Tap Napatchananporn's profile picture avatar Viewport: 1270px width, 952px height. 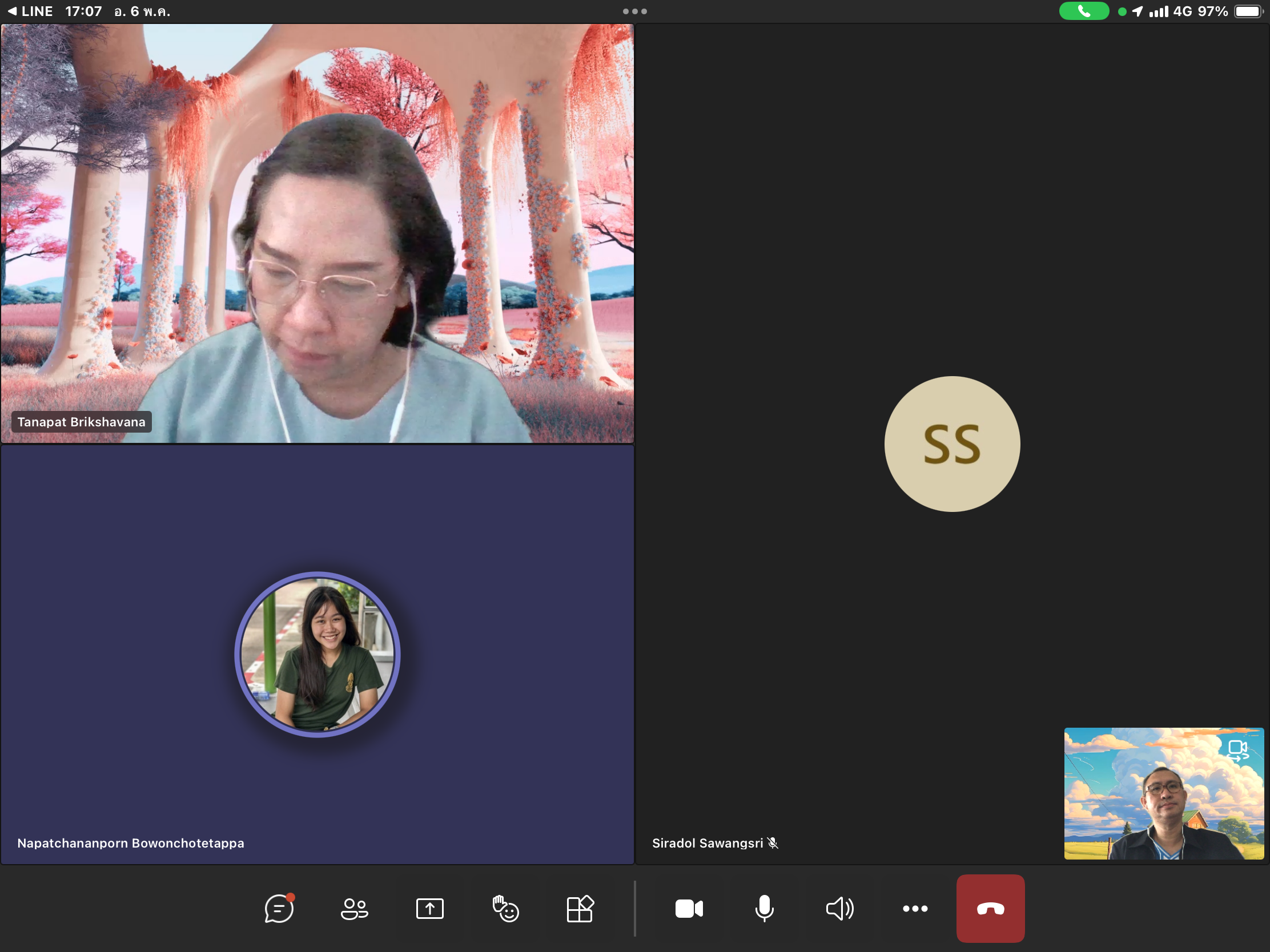[317, 654]
